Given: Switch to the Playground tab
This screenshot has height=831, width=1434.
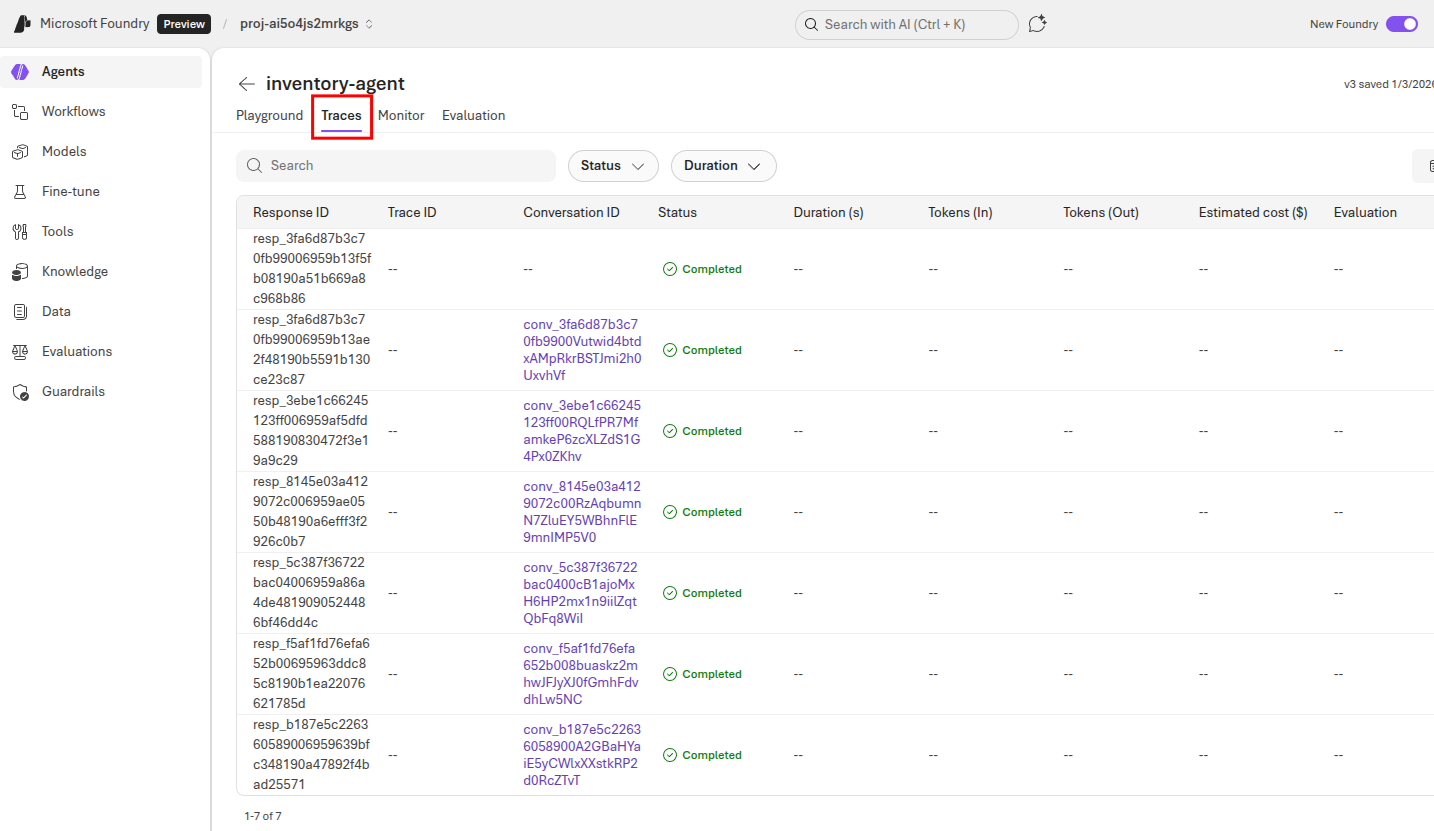Looking at the screenshot, I should coord(269,116).
